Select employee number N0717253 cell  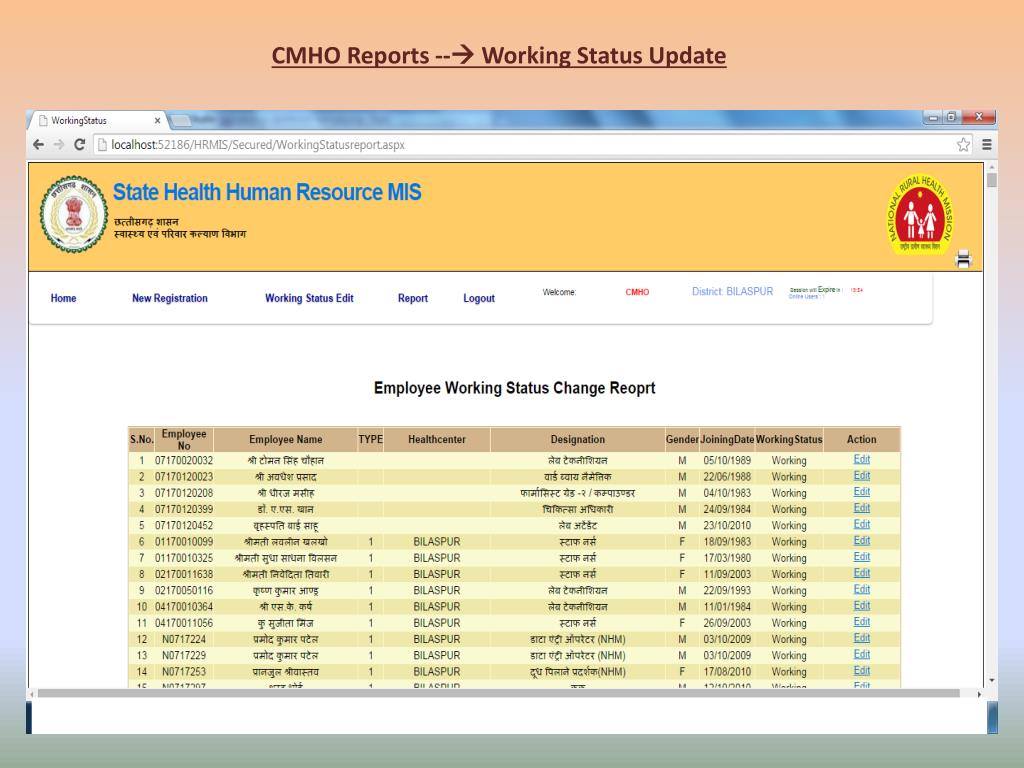tap(184, 671)
